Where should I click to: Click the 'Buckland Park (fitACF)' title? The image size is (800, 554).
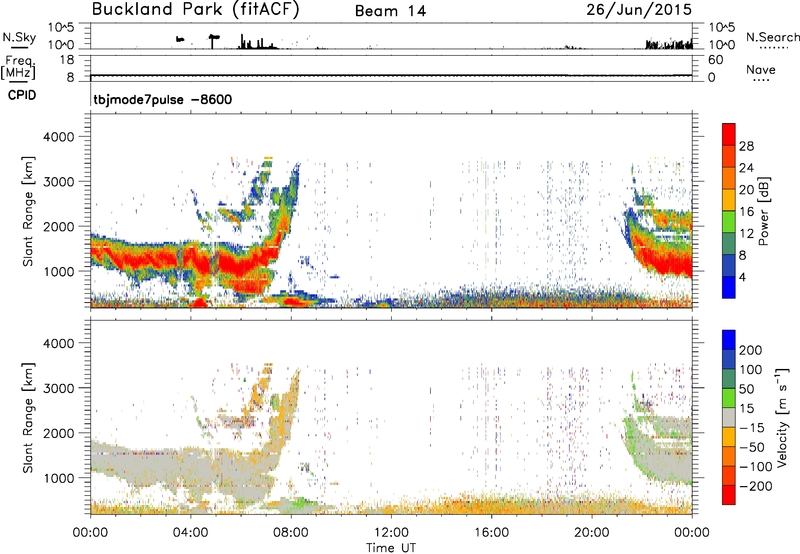pyautogui.click(x=195, y=10)
